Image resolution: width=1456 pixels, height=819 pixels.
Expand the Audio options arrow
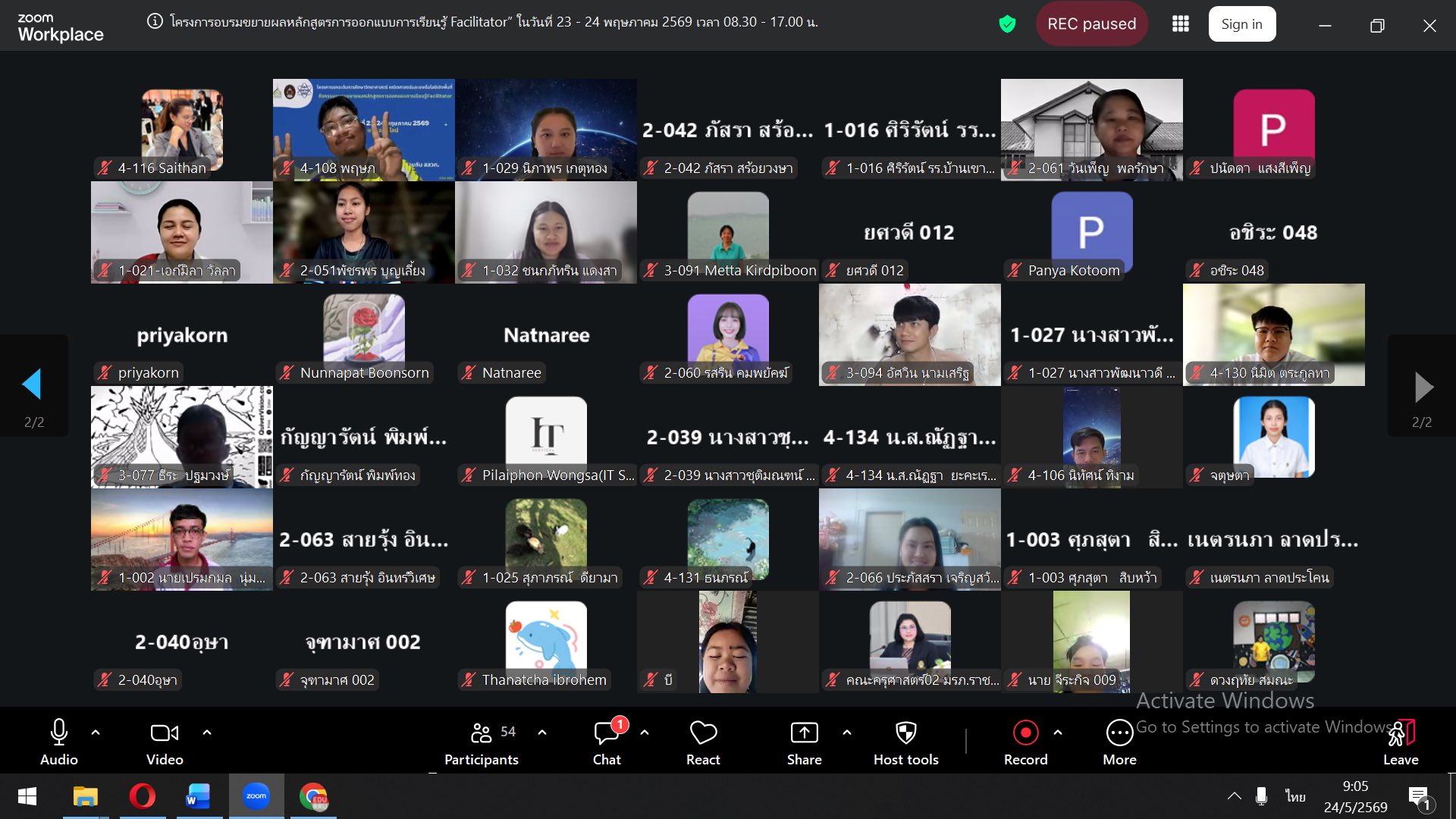click(96, 733)
